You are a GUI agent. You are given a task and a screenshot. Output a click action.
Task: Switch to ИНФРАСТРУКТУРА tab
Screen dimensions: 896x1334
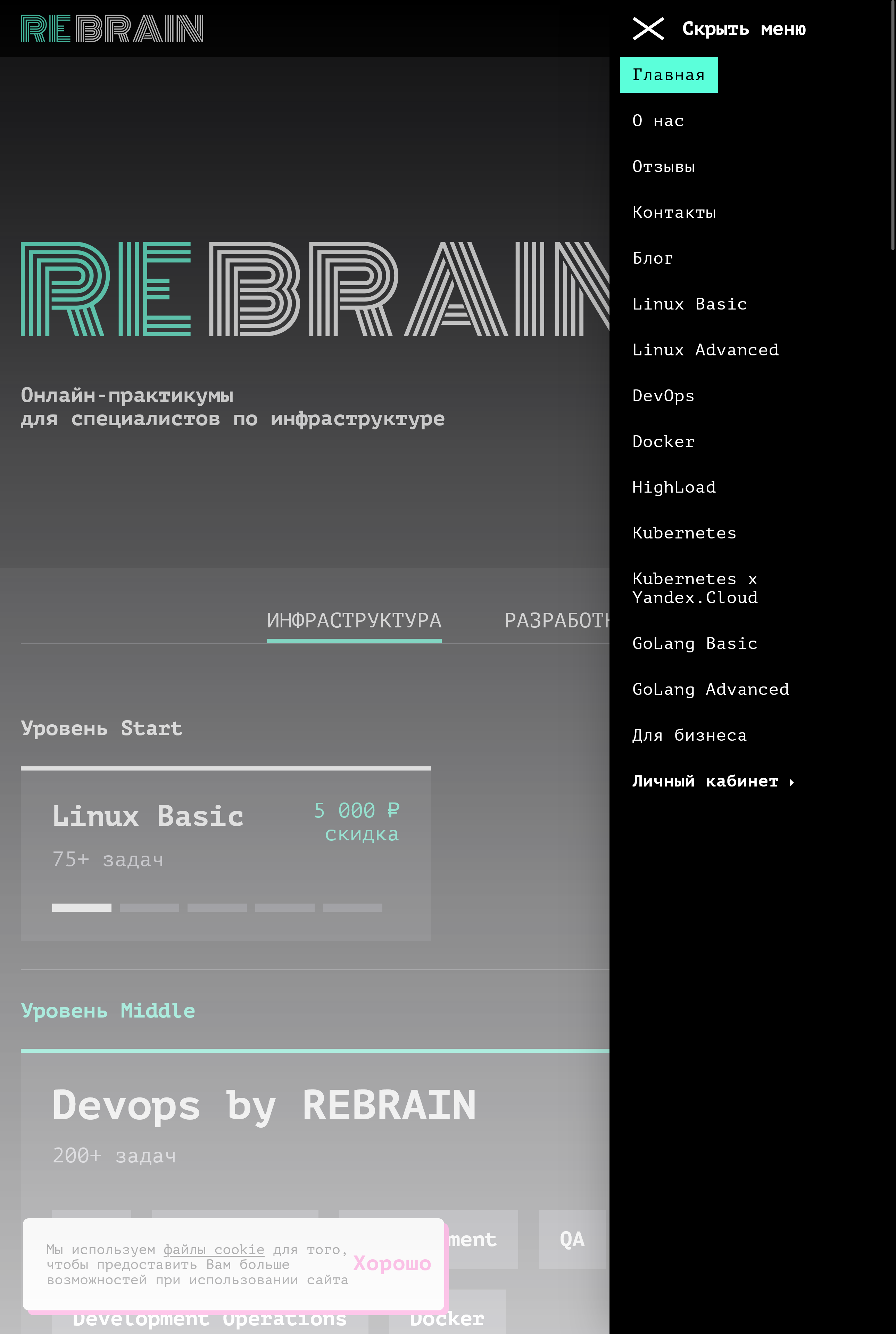(354, 621)
